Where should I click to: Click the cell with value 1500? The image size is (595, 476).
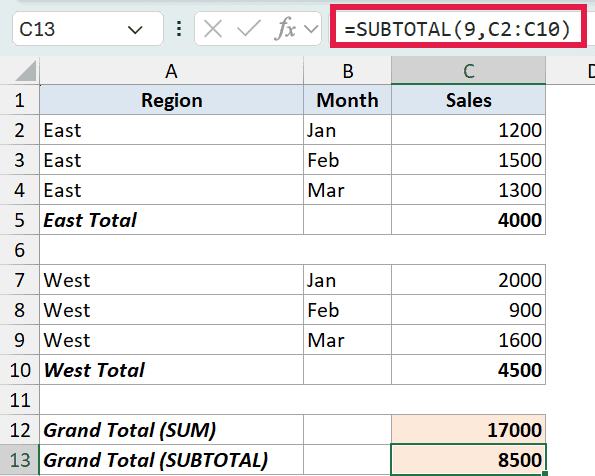tap(469, 160)
